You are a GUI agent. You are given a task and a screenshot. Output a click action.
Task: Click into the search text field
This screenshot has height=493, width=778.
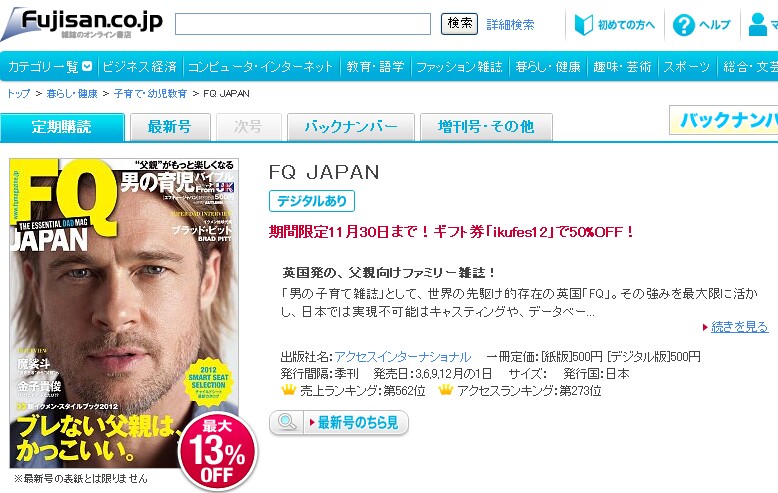coord(303,24)
